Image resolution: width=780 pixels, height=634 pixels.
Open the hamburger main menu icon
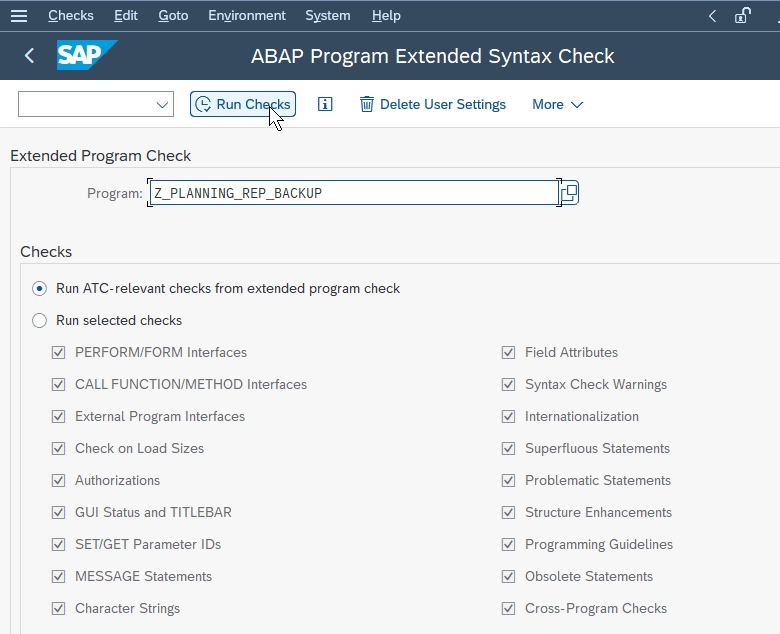pyautogui.click(x=19, y=16)
